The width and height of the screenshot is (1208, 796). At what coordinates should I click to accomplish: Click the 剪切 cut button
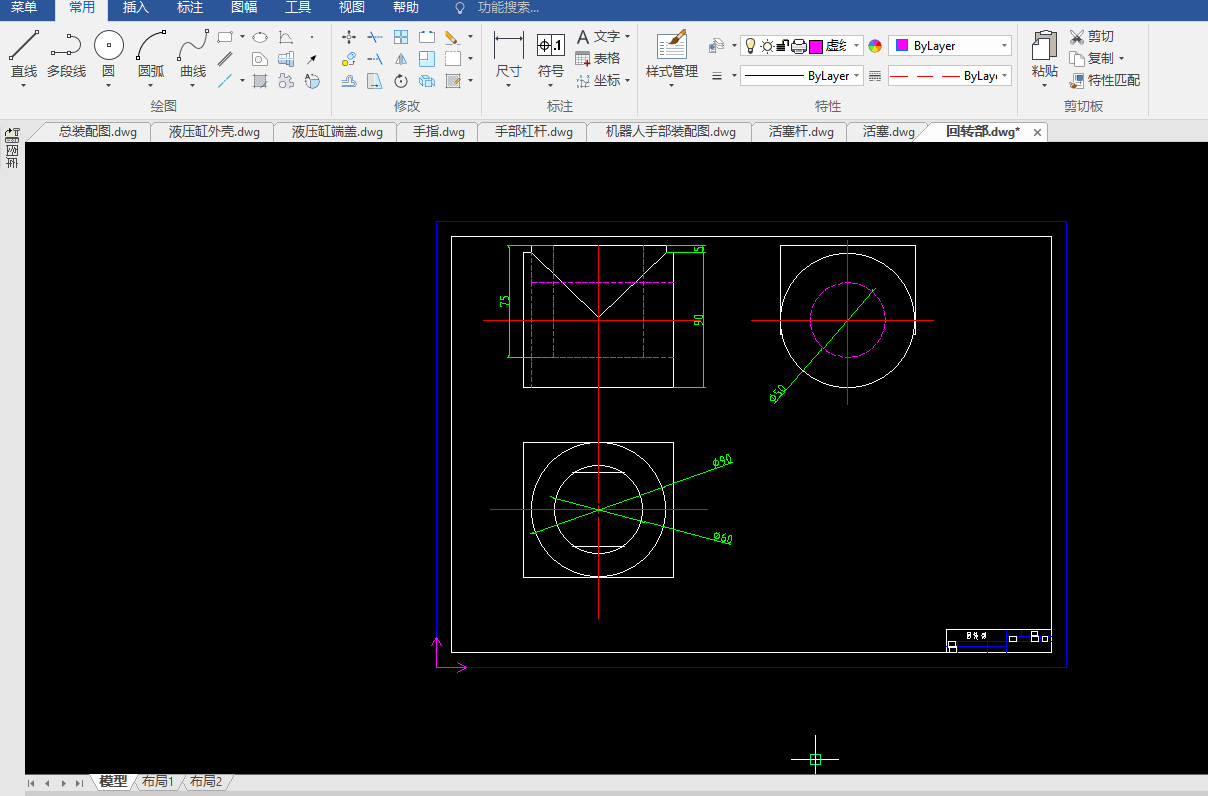1092,37
